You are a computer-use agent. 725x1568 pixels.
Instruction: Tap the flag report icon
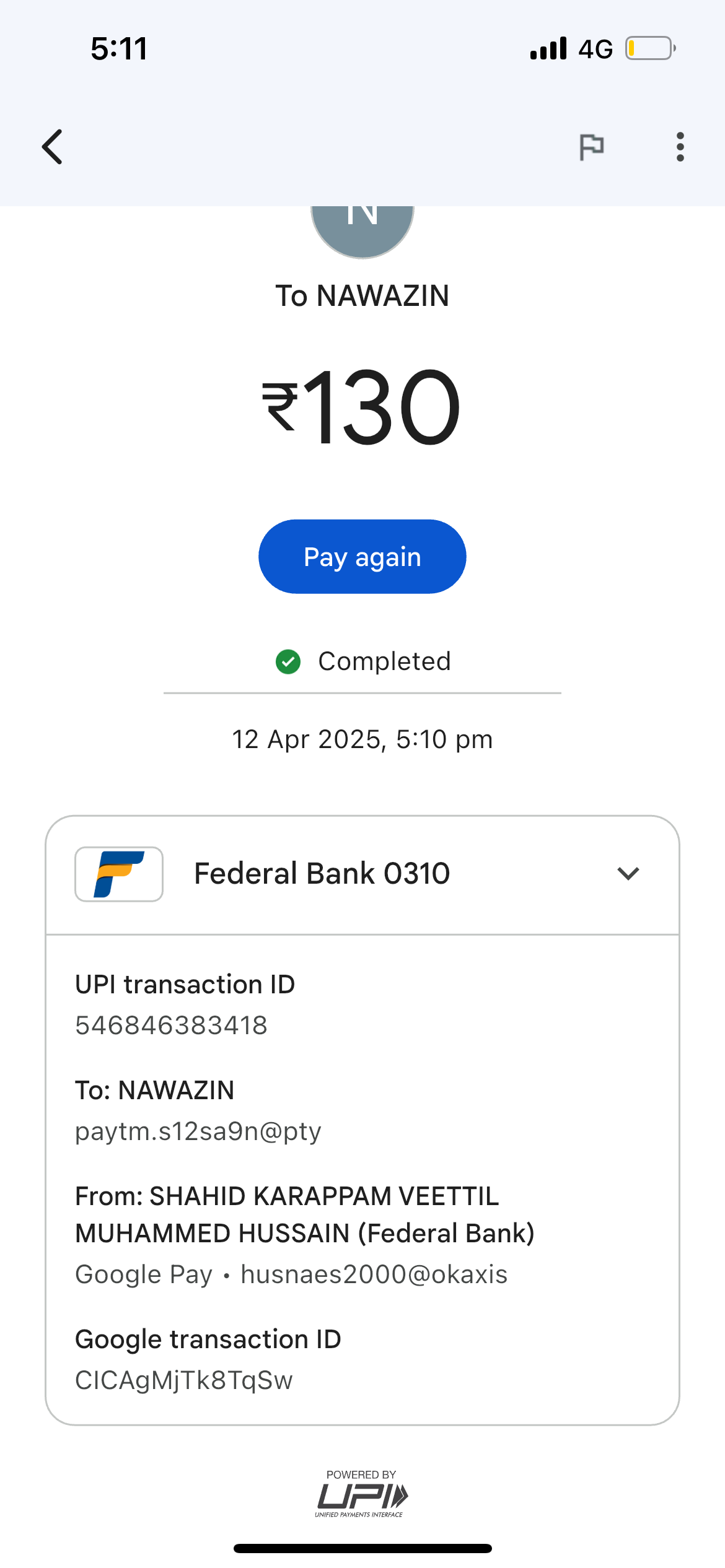591,147
